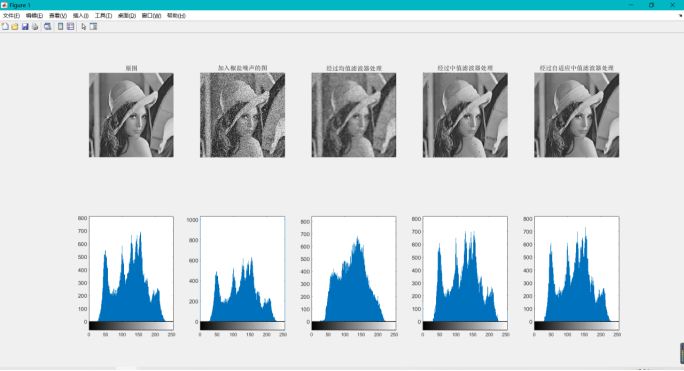Click the 经过中值滤波器处理 title text
This screenshot has height=371, width=684.
465,68
